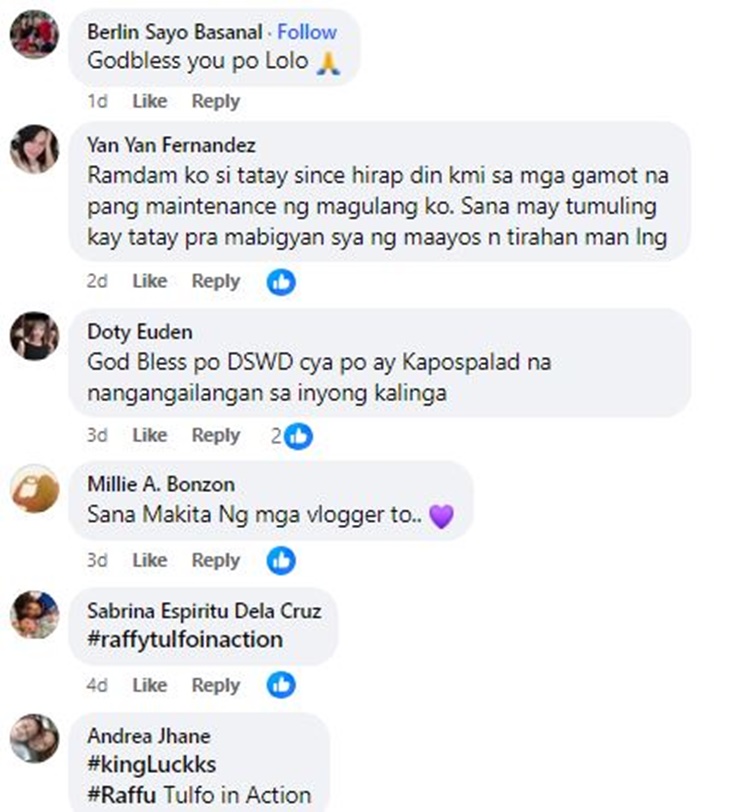This screenshot has width=750, height=812.
Task: Reply to Millie A. Bonzon's comment
Action: point(216,560)
